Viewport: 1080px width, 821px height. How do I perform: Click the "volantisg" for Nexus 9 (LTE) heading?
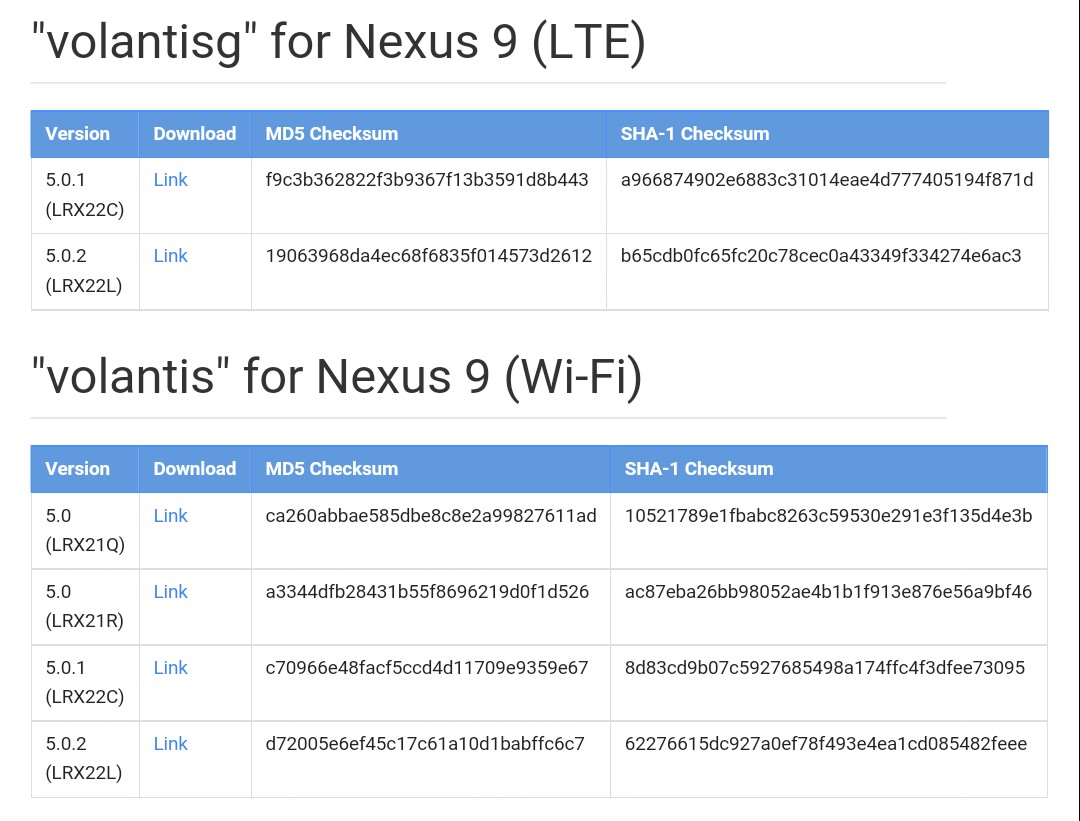tap(338, 42)
